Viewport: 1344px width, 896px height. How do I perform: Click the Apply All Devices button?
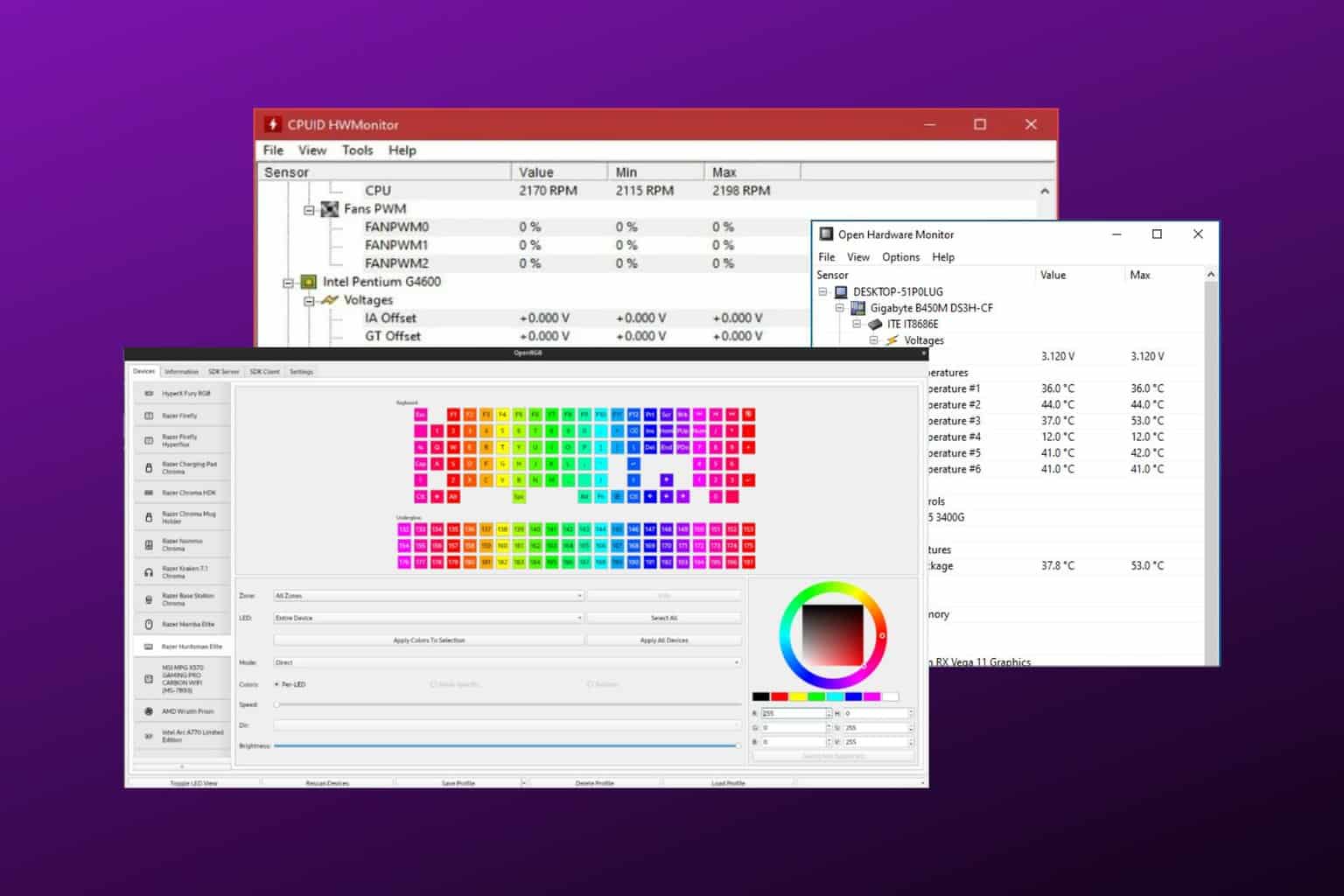(664, 640)
